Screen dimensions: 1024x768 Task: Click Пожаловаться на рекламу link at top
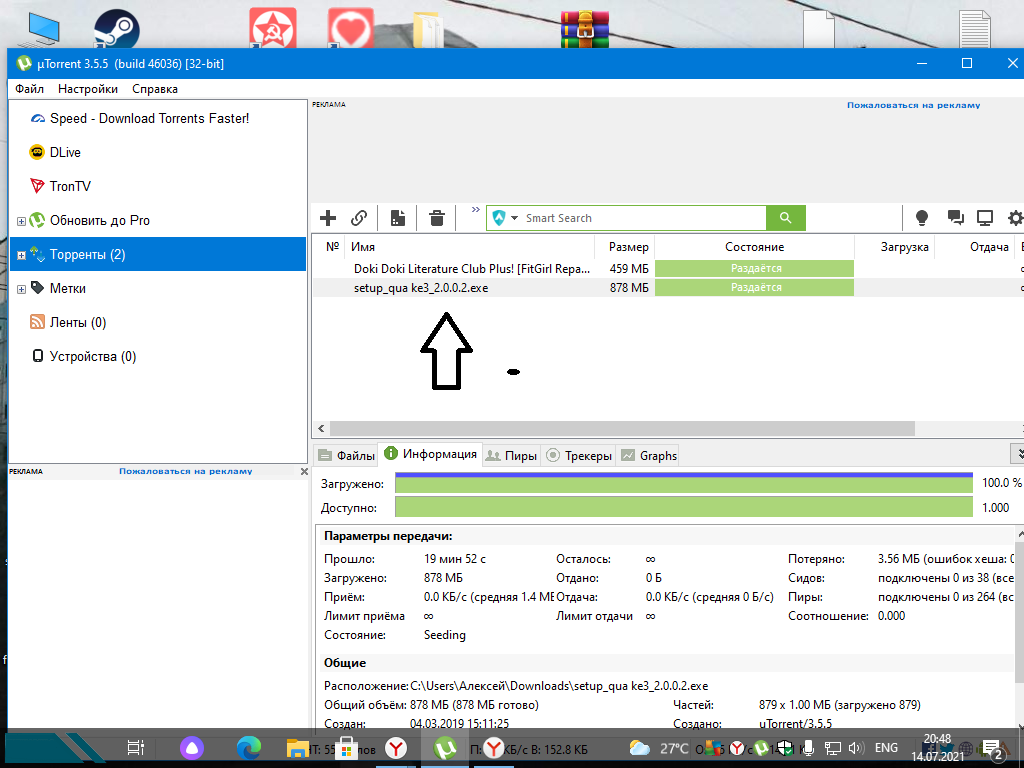pos(913,105)
